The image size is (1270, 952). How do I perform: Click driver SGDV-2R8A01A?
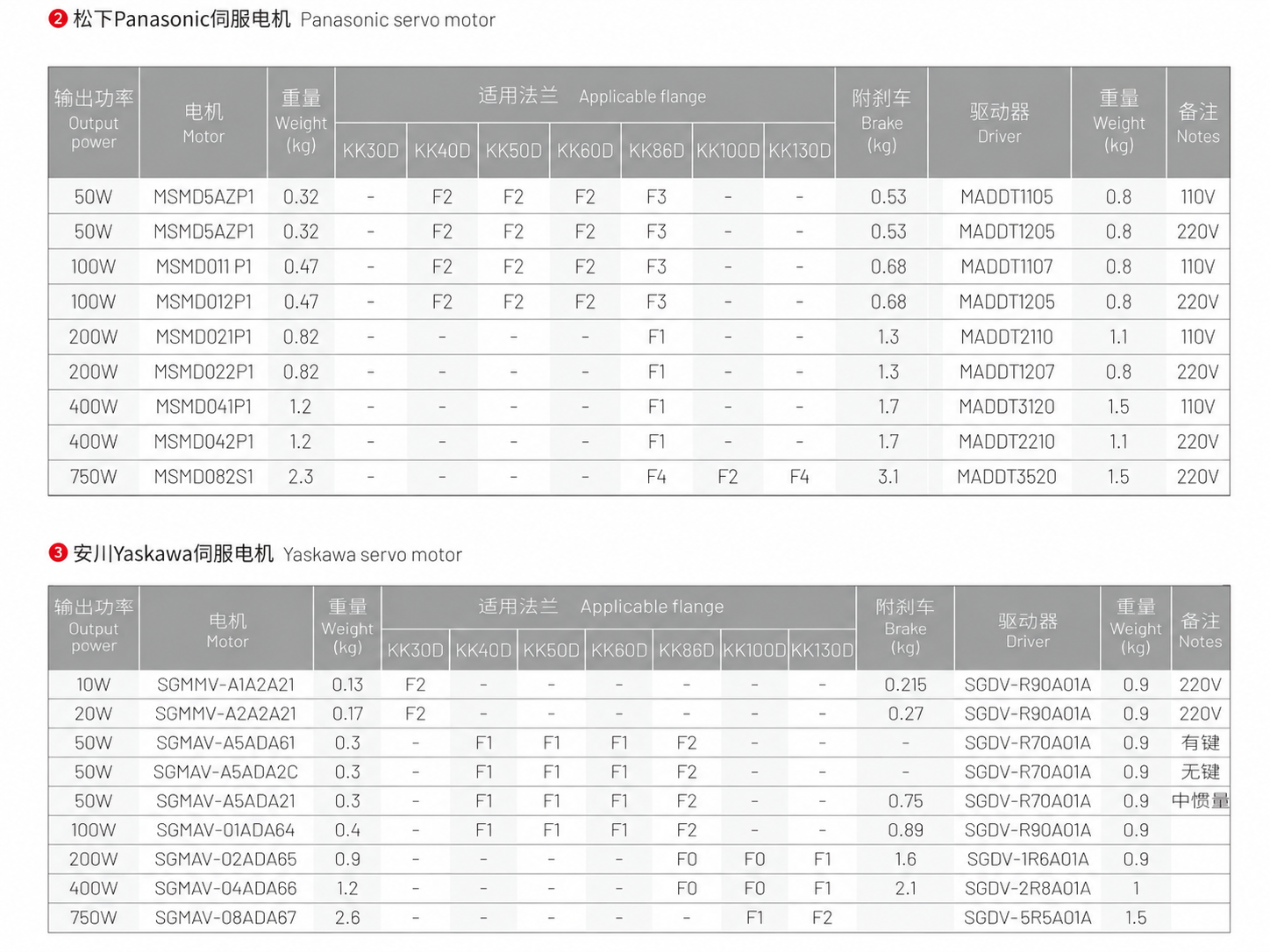click(x=1028, y=889)
